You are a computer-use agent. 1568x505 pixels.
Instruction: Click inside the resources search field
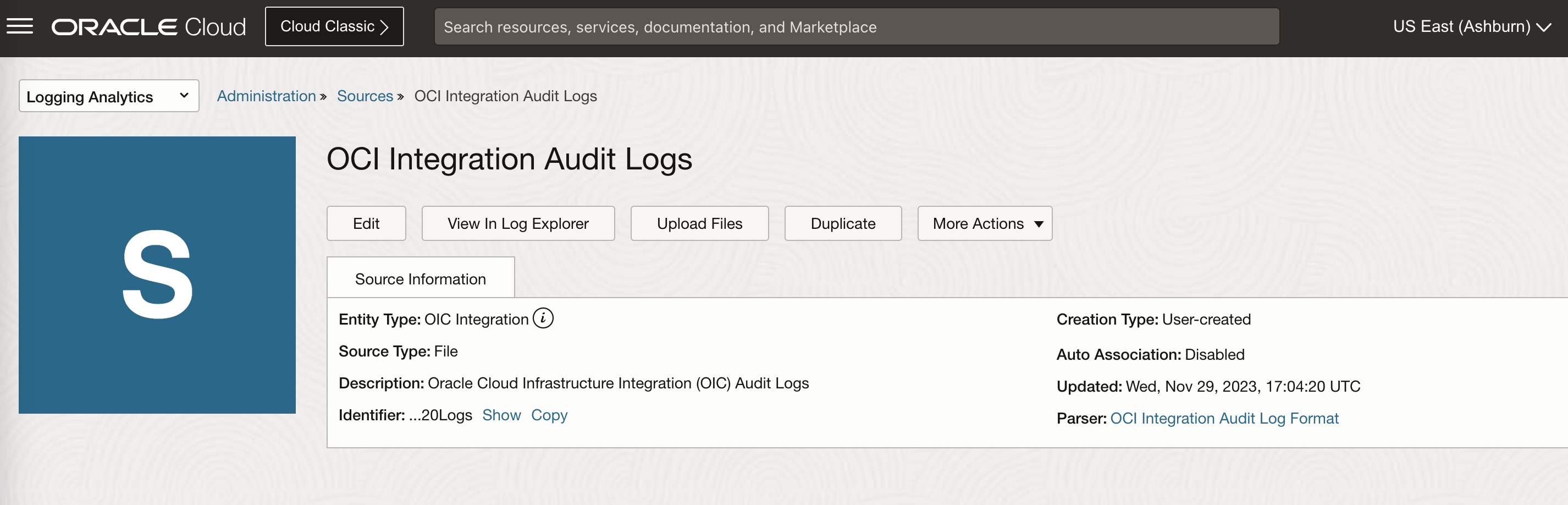point(731,26)
